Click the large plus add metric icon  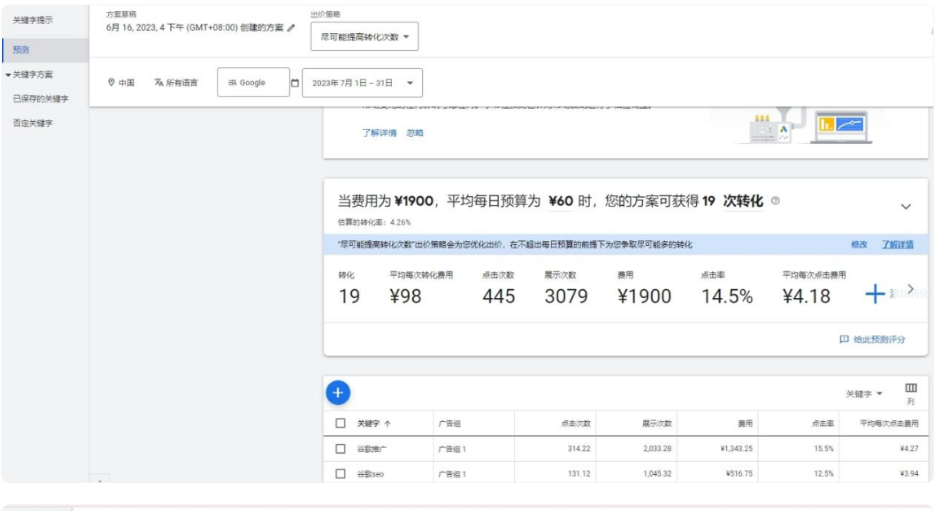coord(875,294)
